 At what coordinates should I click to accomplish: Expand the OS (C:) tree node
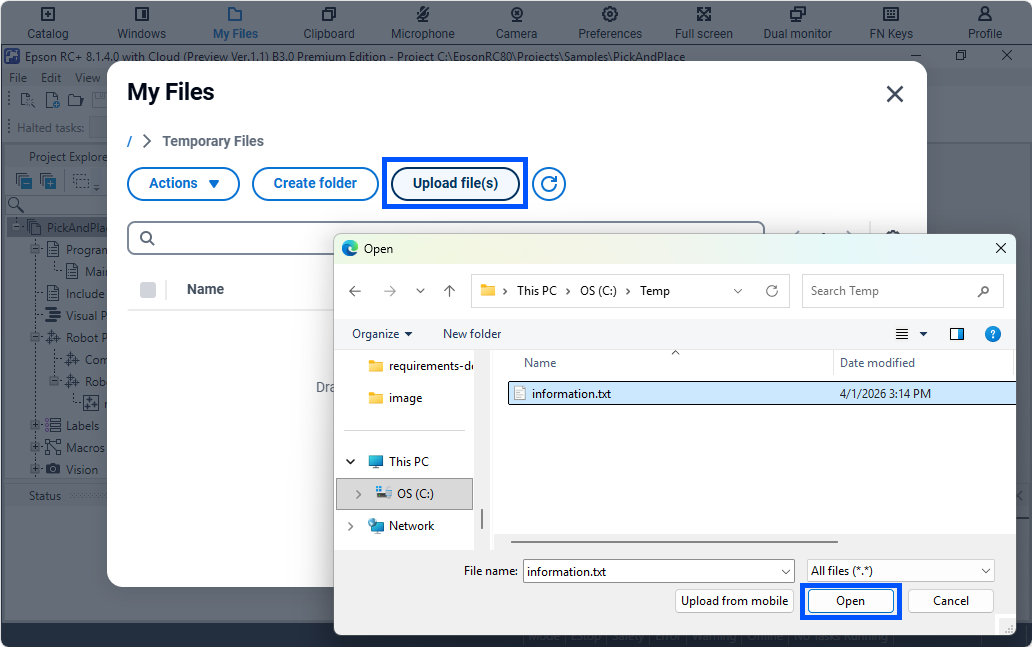(x=358, y=494)
